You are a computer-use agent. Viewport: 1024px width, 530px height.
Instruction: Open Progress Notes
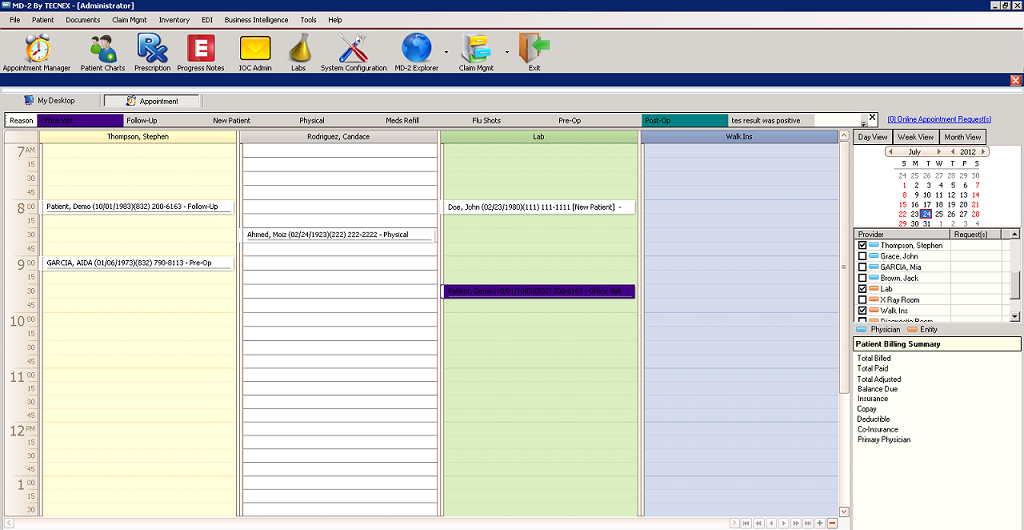point(200,53)
